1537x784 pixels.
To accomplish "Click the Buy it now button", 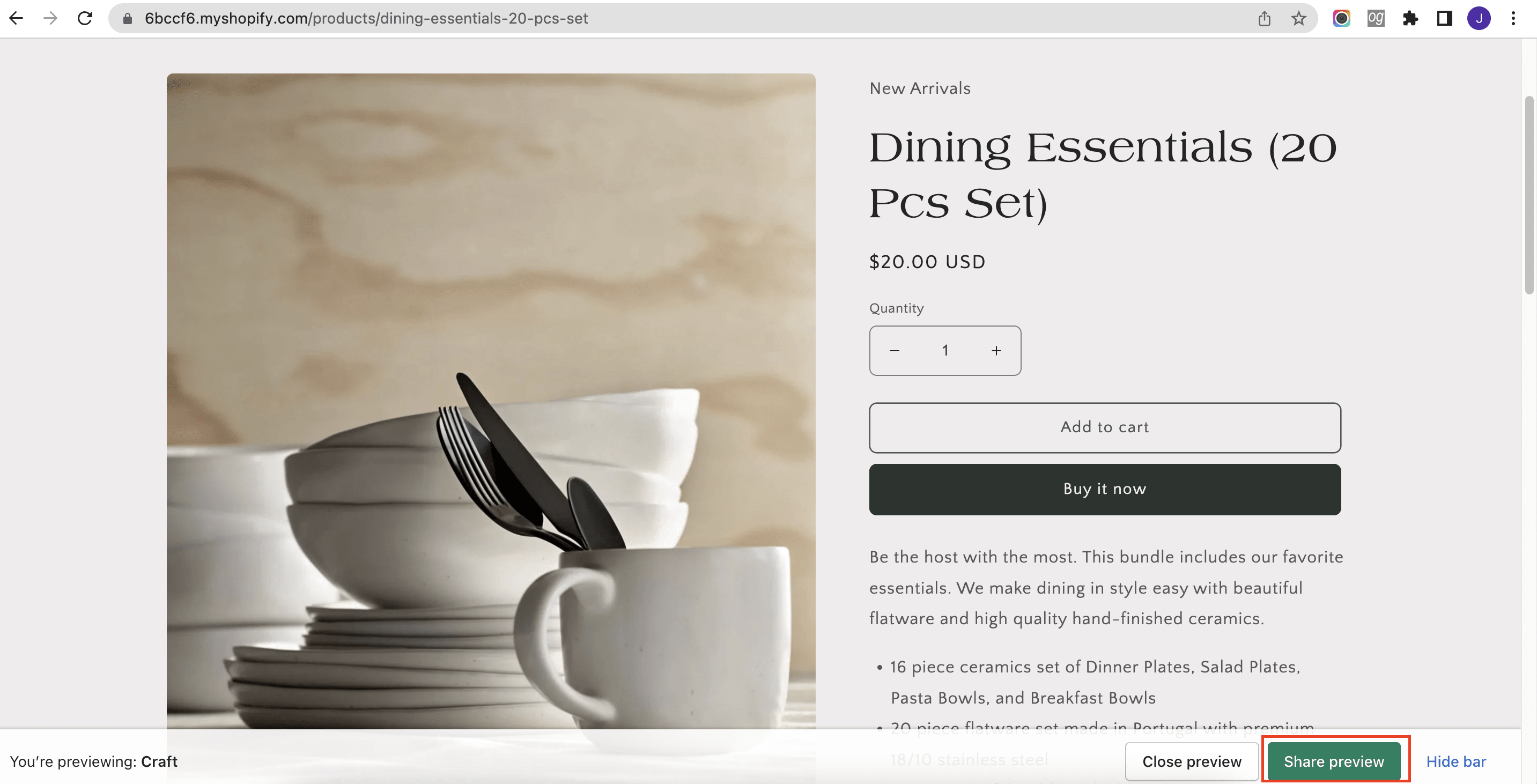I will pos(1104,489).
